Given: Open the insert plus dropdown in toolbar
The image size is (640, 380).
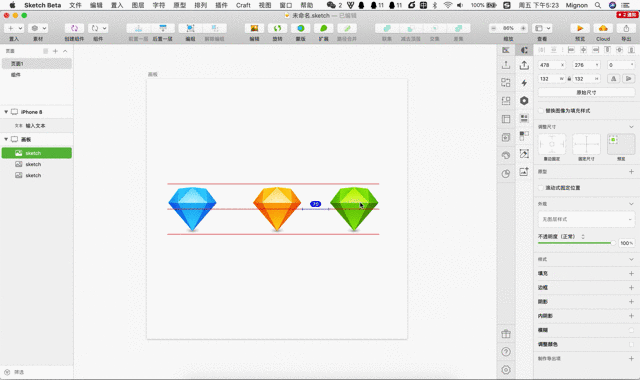Looking at the screenshot, I should pos(14,28).
